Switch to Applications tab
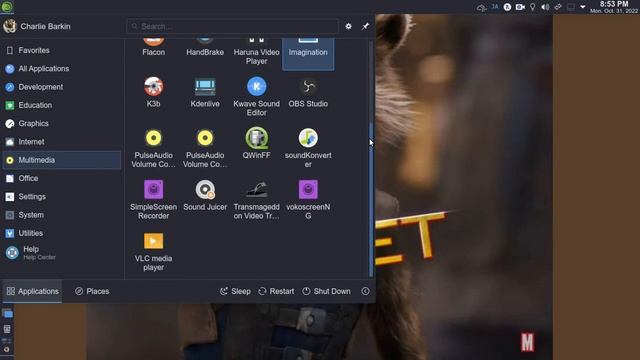Viewport: 640px width, 360px height. click(x=33, y=291)
